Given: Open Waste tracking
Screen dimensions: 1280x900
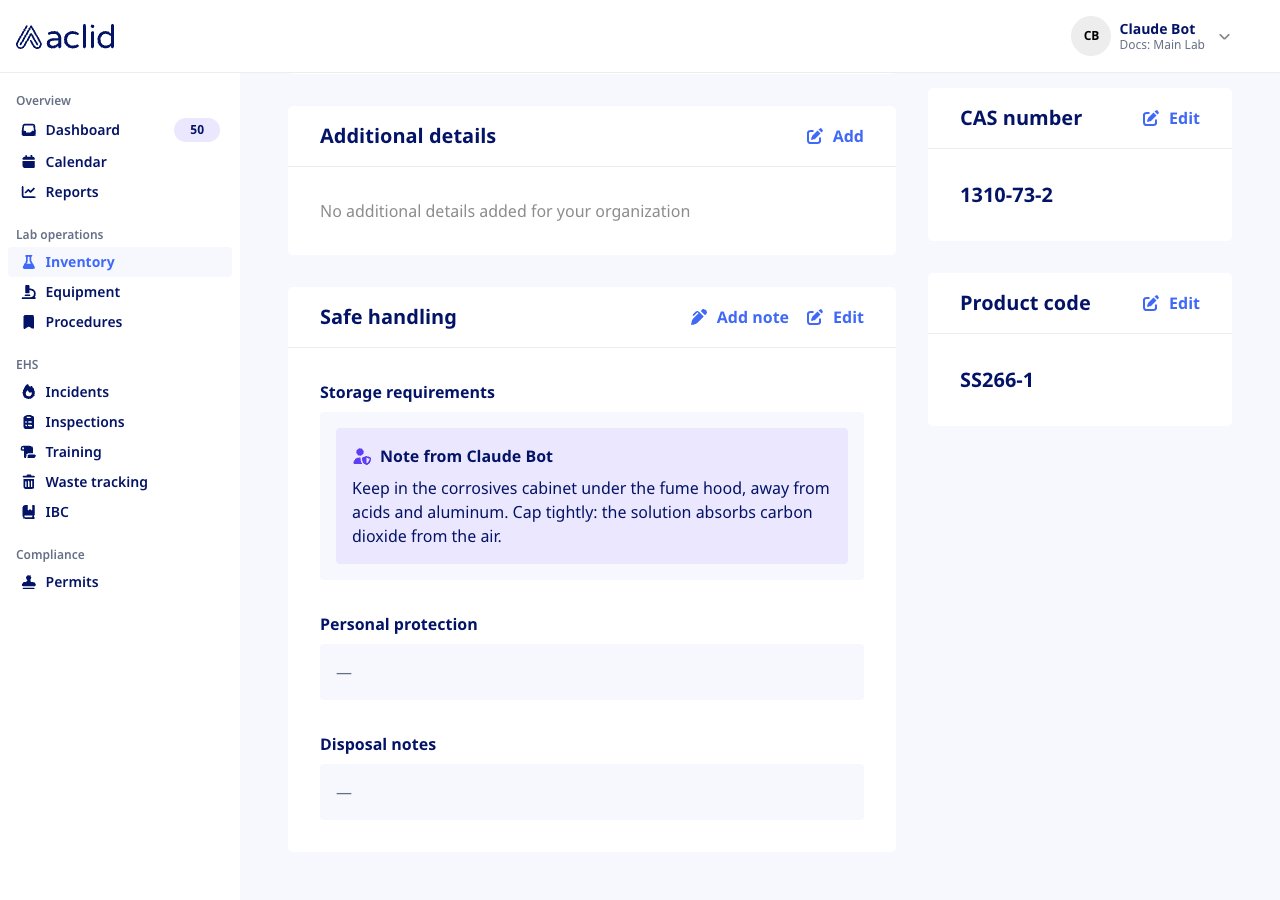Looking at the screenshot, I should tap(120, 482).
